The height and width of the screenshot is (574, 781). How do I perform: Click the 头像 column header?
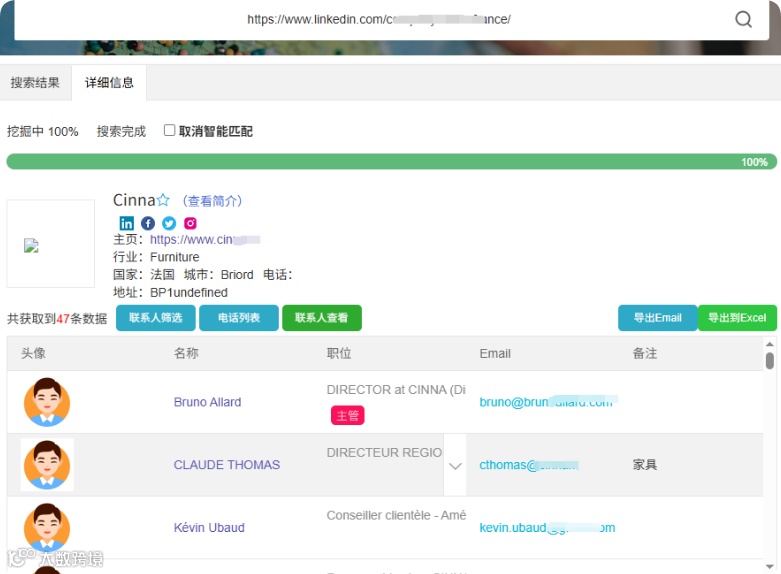click(x=33, y=353)
